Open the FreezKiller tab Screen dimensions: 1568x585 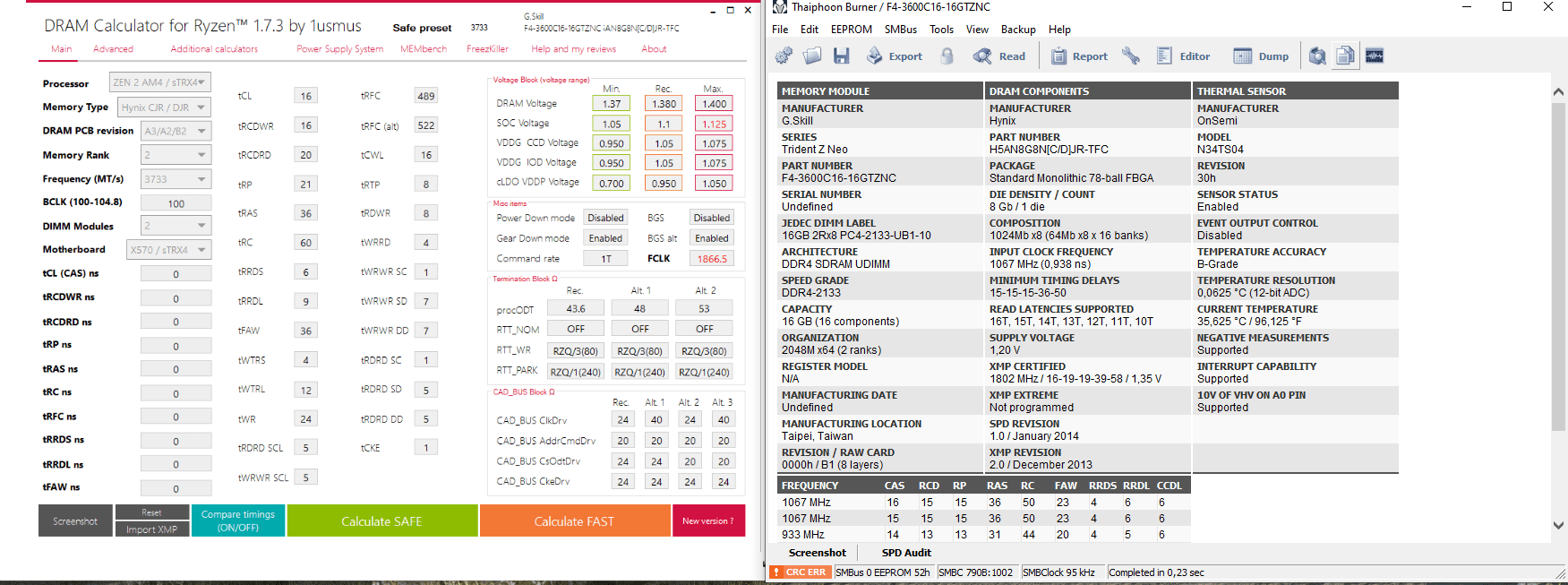(x=487, y=49)
